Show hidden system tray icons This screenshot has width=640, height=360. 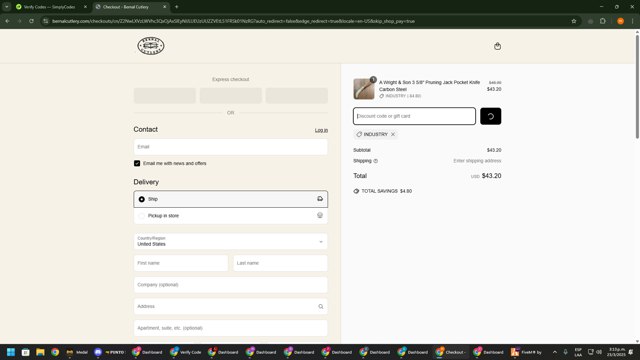(x=555, y=352)
